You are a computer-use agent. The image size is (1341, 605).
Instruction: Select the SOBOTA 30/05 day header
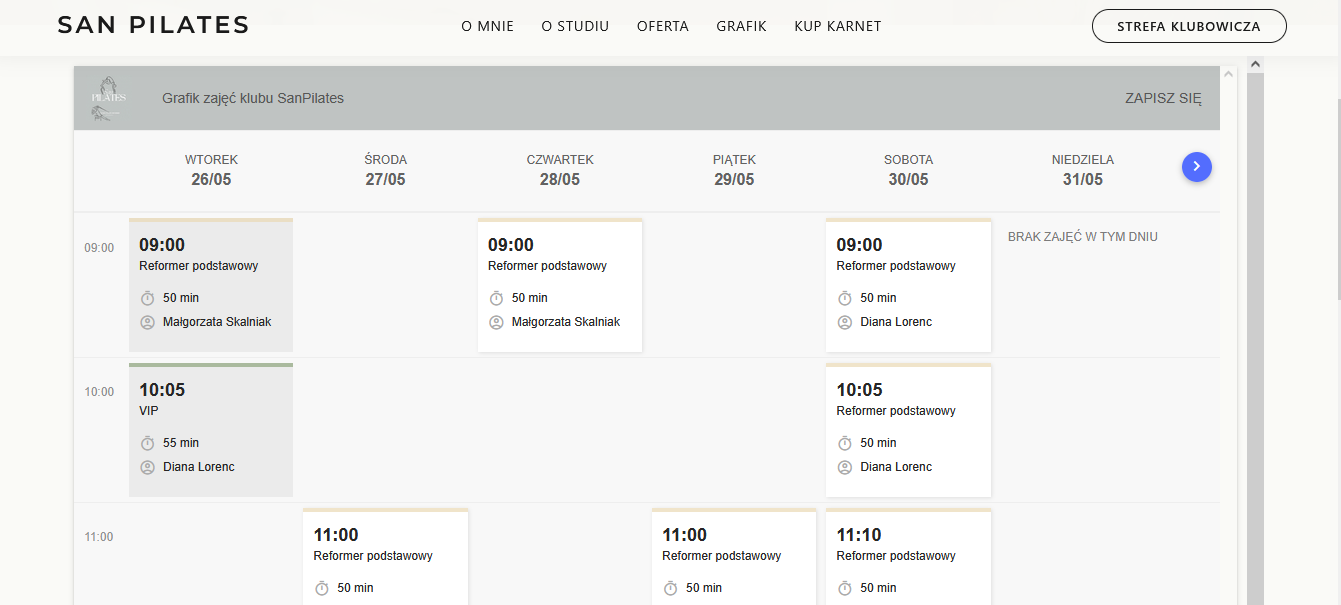(908, 170)
